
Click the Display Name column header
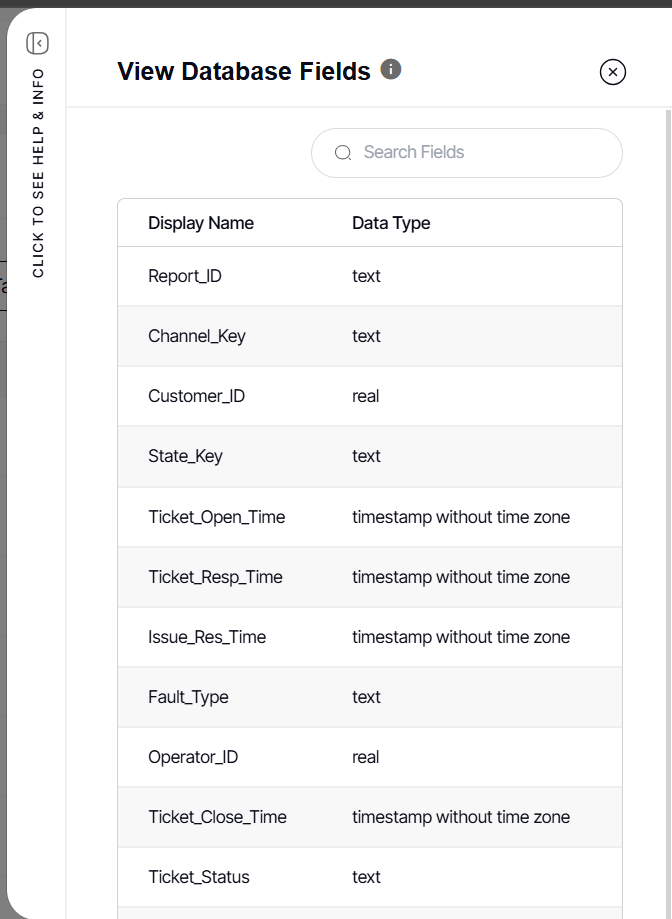click(201, 222)
